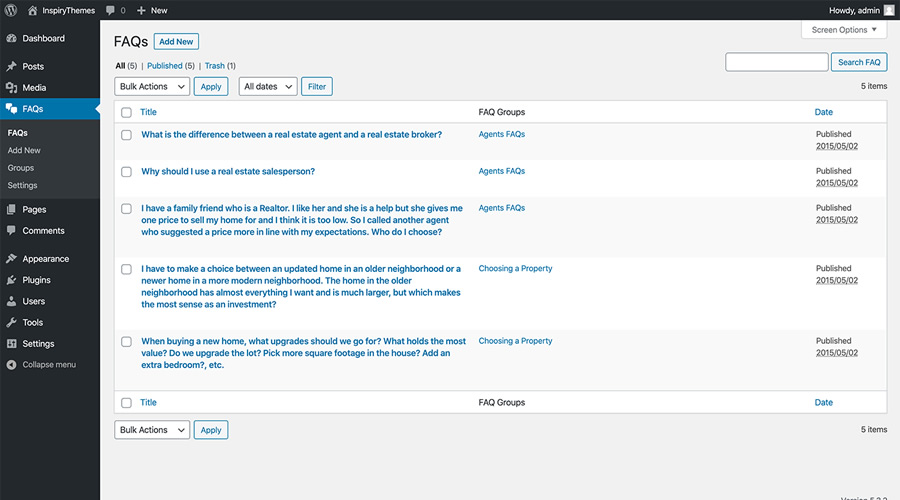Click the Users person icon

pos(11,301)
